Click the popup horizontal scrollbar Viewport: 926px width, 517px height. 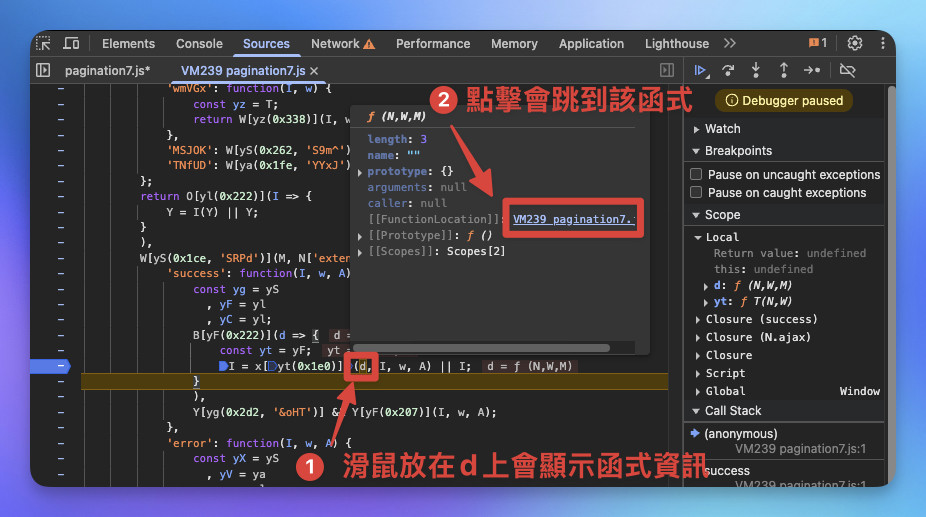click(x=481, y=348)
